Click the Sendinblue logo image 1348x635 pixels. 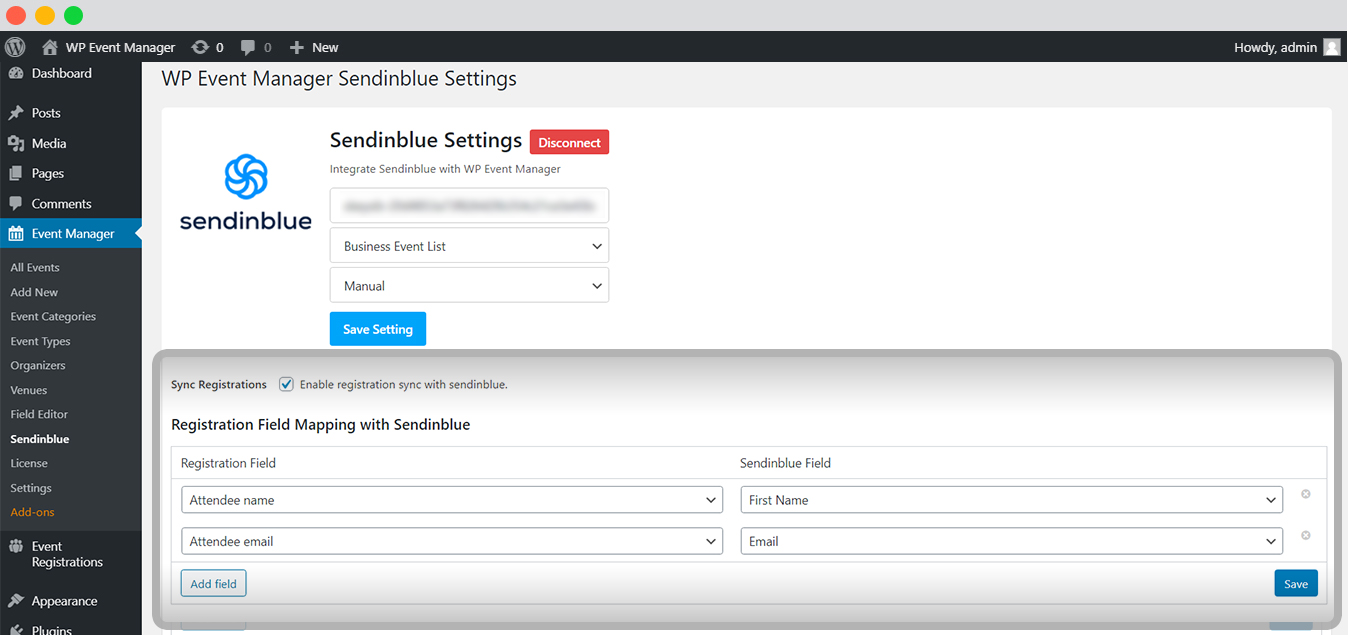pyautogui.click(x=245, y=192)
